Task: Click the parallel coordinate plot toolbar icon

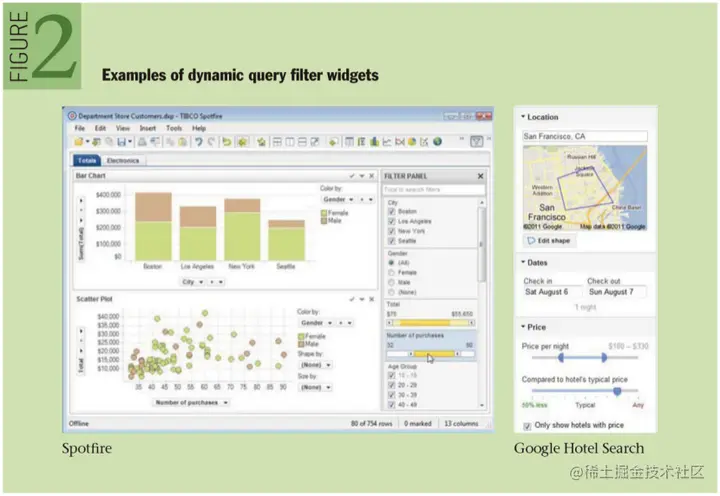Action: [399, 142]
